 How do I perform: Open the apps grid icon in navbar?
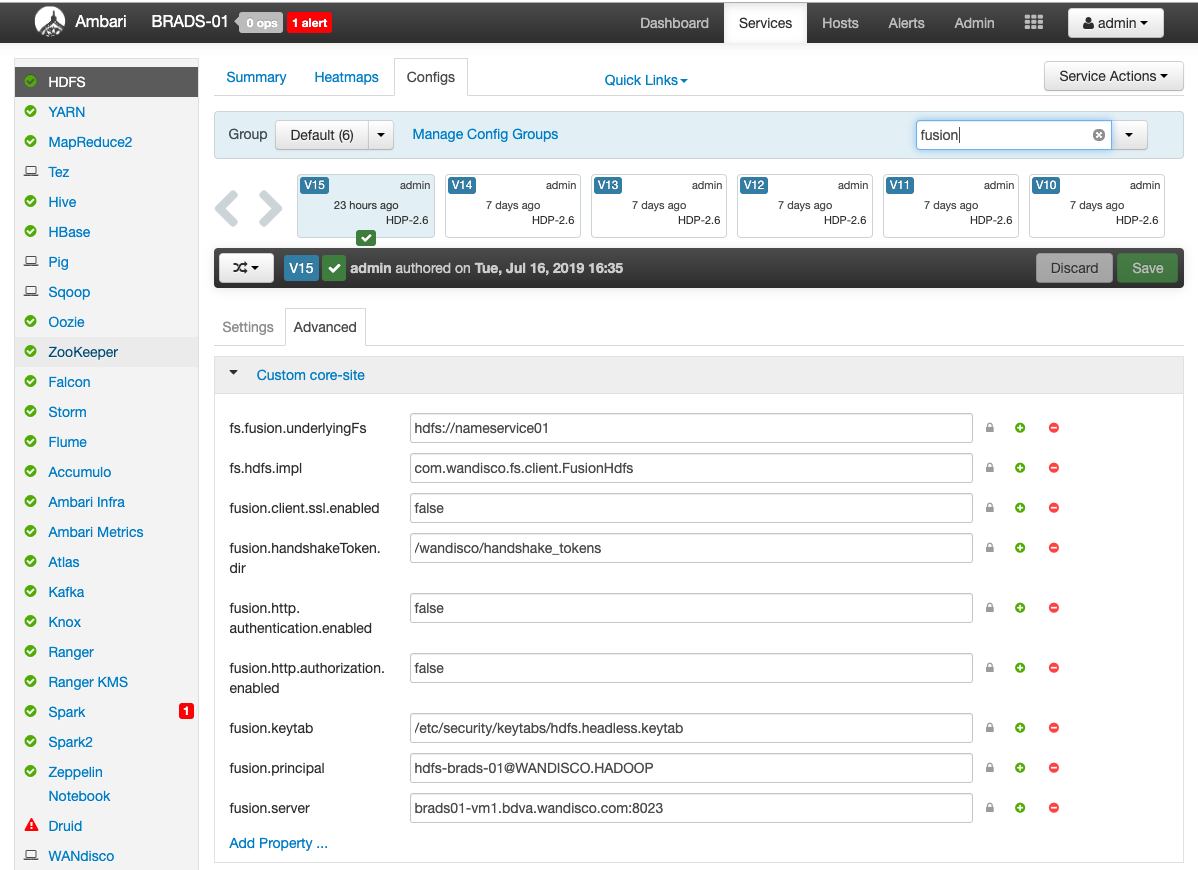tap(1034, 23)
